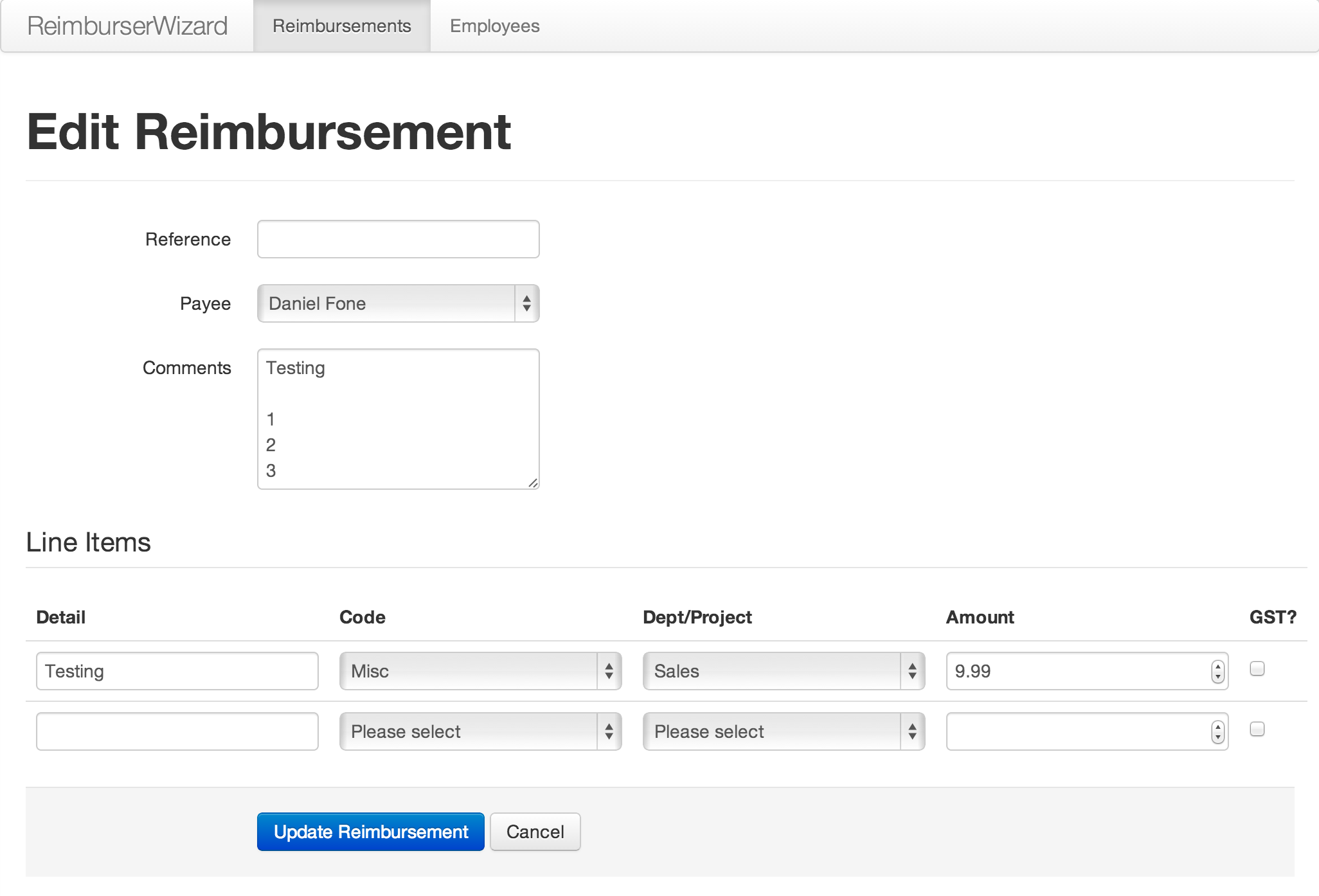The image size is (1319, 896).
Task: Click the empty Amount field stepper arrows
Action: pos(1217,731)
